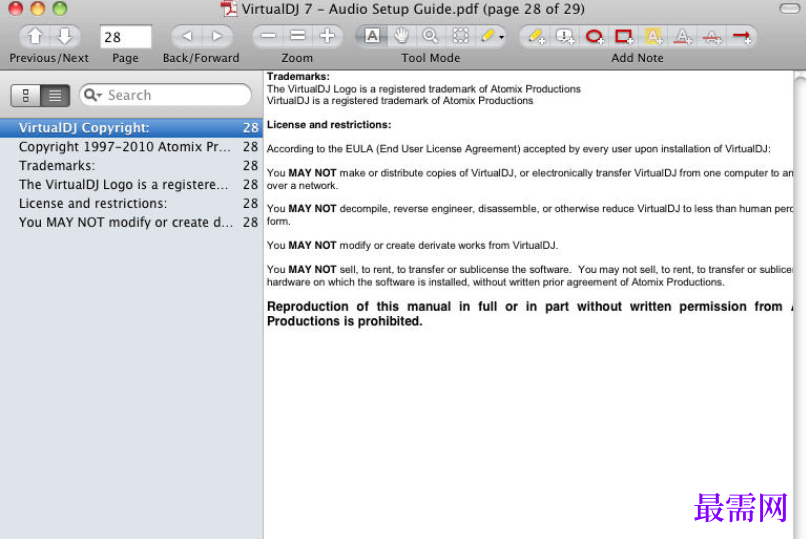Add a red line note
This screenshot has height=539, width=806.
(x=742, y=36)
